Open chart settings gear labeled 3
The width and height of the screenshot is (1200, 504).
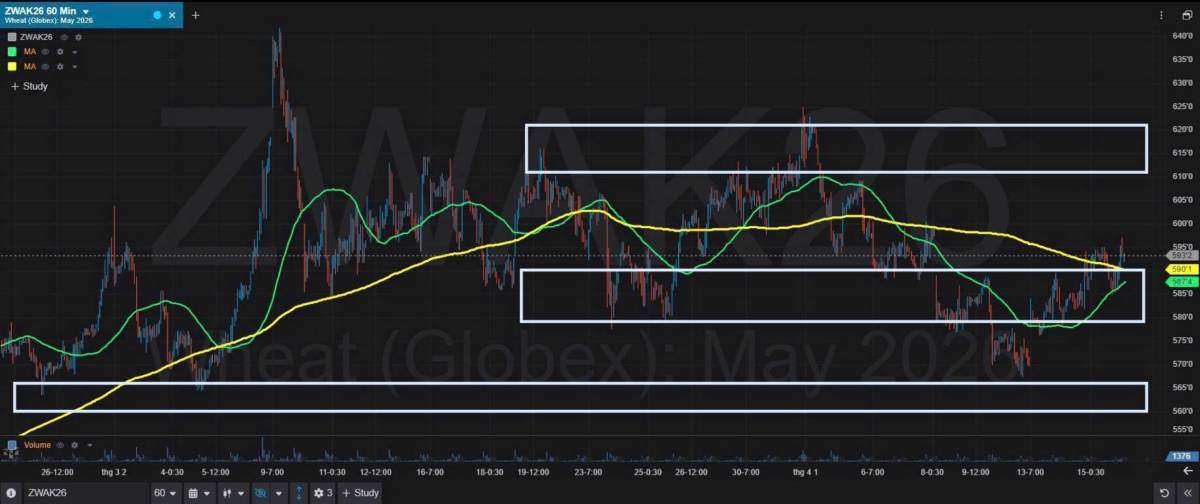(320, 493)
